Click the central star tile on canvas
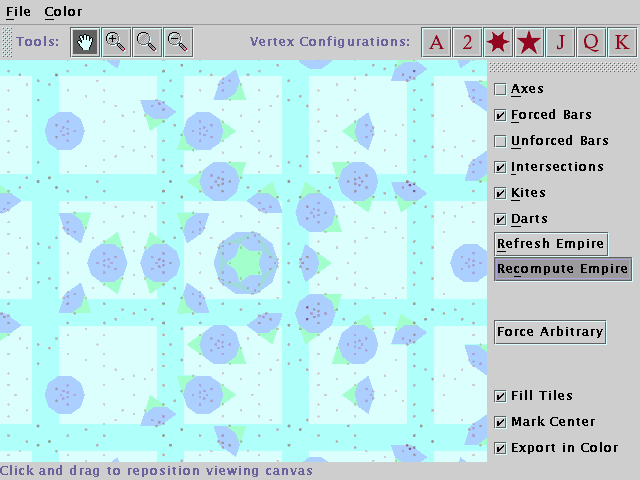The width and height of the screenshot is (640, 480). 246,263
